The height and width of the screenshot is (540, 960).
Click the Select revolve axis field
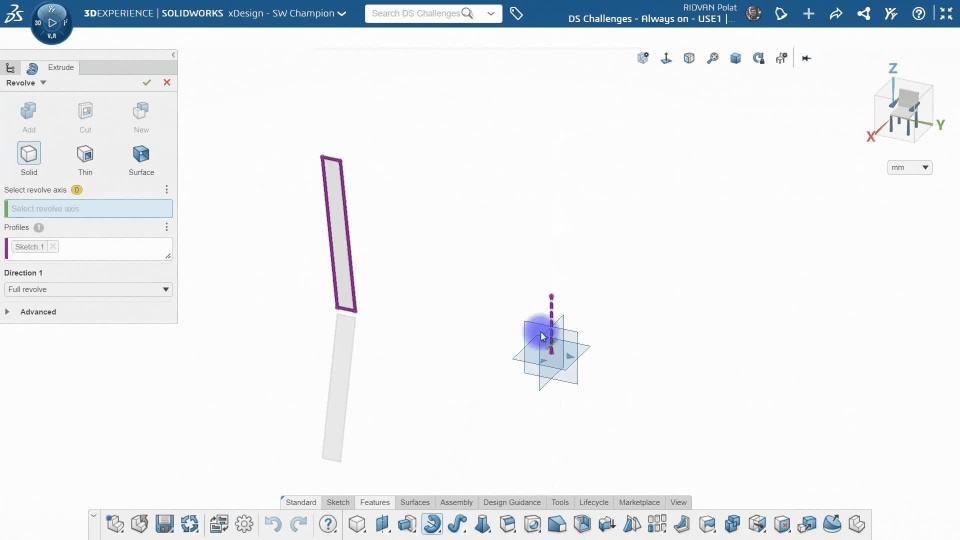pyautogui.click(x=88, y=209)
